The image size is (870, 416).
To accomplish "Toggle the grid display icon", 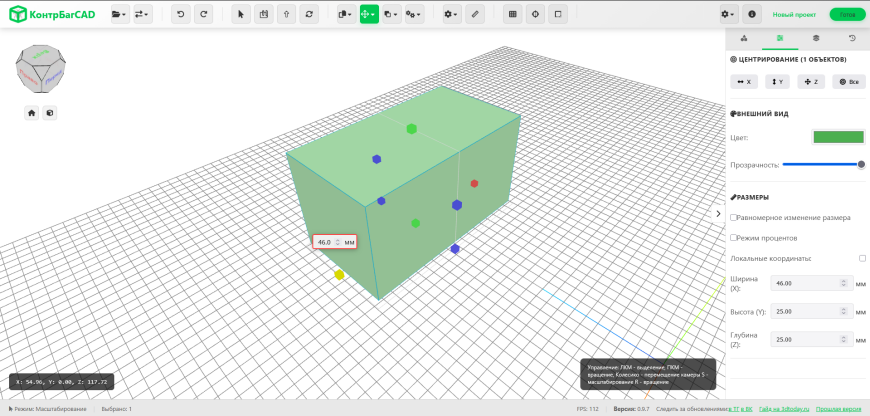I will click(513, 14).
